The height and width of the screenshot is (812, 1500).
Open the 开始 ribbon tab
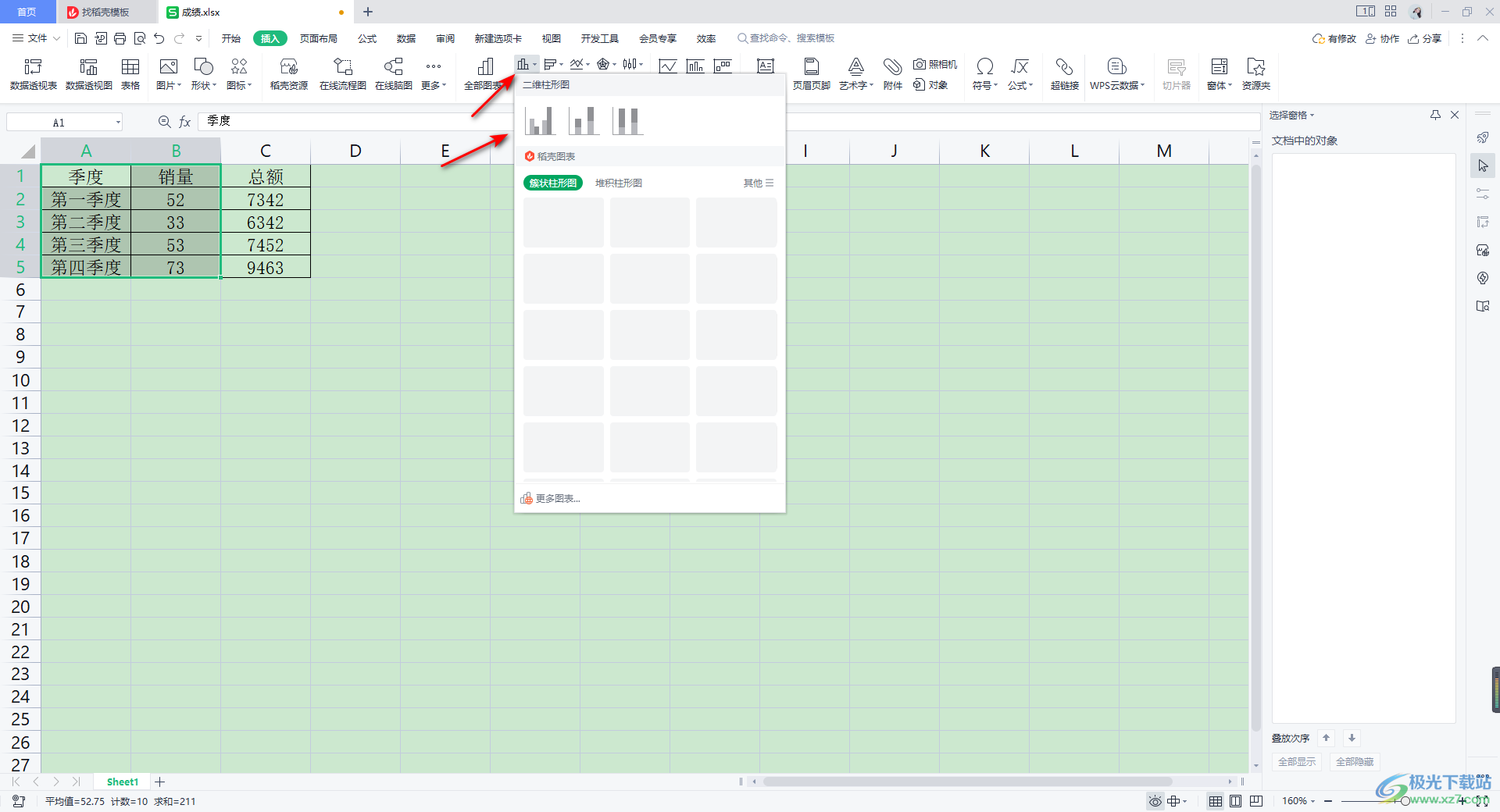tap(230, 38)
